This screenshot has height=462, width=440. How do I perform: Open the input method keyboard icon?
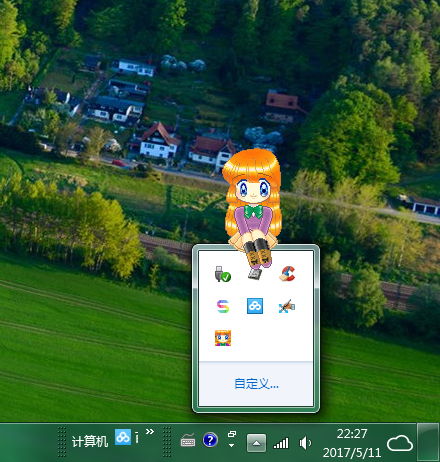pyautogui.click(x=188, y=440)
